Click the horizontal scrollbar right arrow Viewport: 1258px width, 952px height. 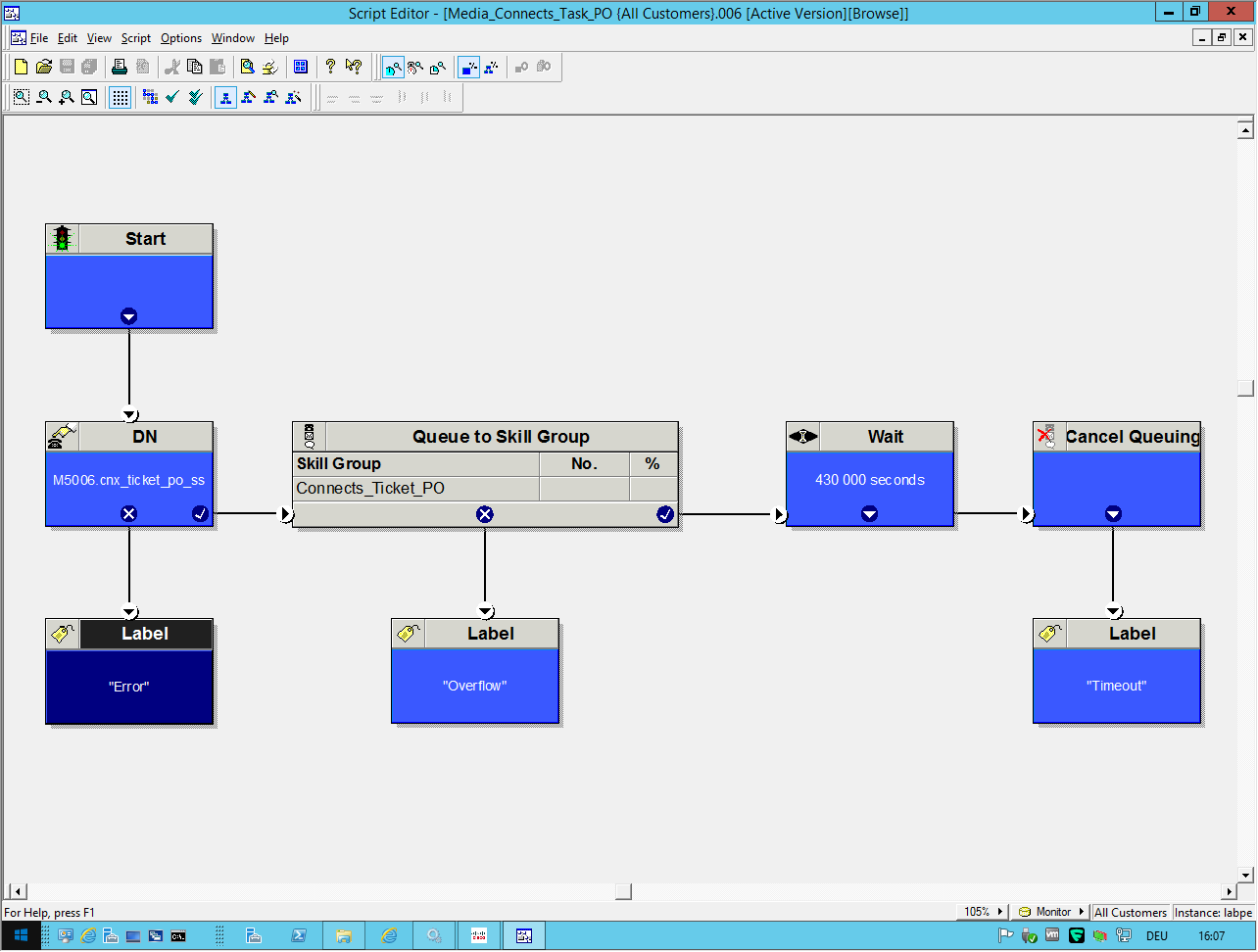(x=1230, y=892)
